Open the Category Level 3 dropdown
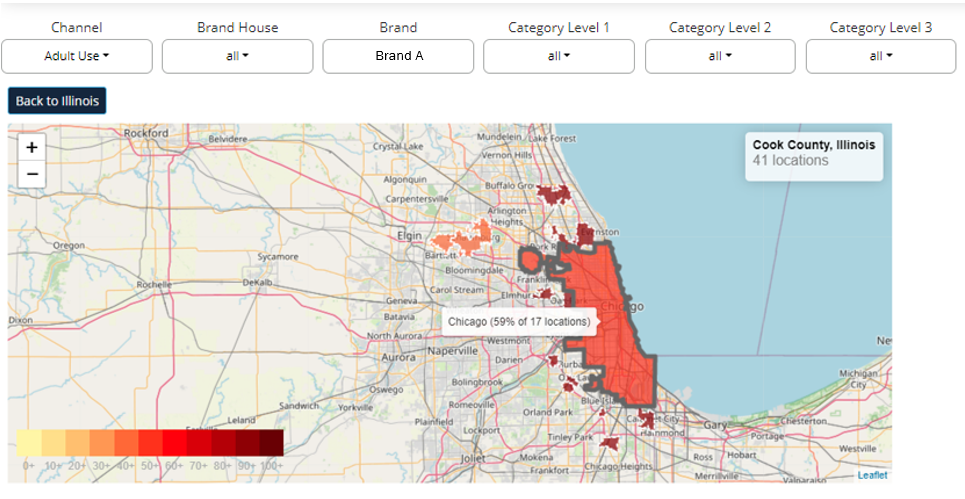Image resolution: width=965 pixels, height=499 pixels. point(881,56)
